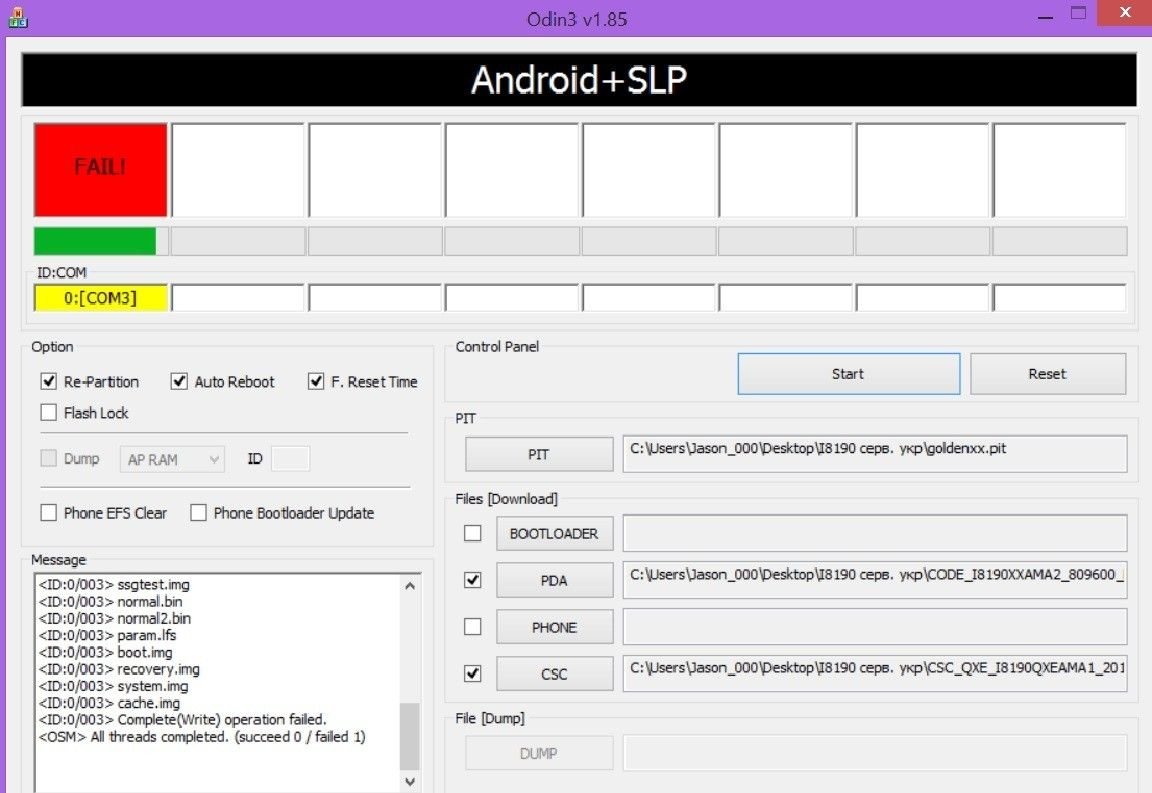
Task: Click the Reset button
Action: click(1048, 373)
